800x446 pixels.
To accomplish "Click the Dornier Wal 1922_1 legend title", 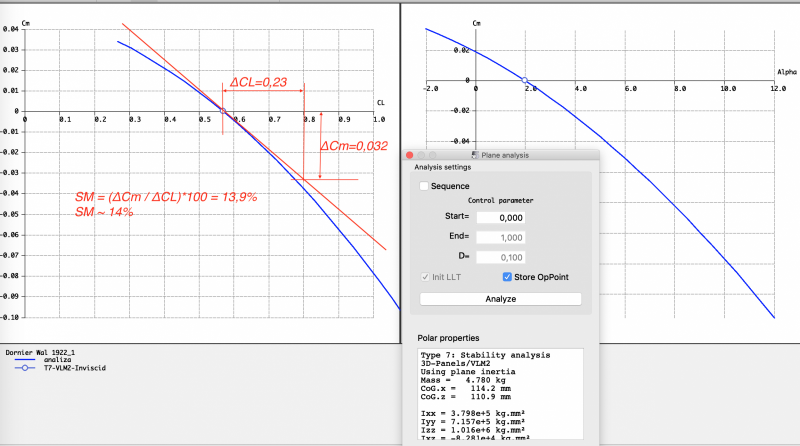I will pyautogui.click(x=38, y=350).
